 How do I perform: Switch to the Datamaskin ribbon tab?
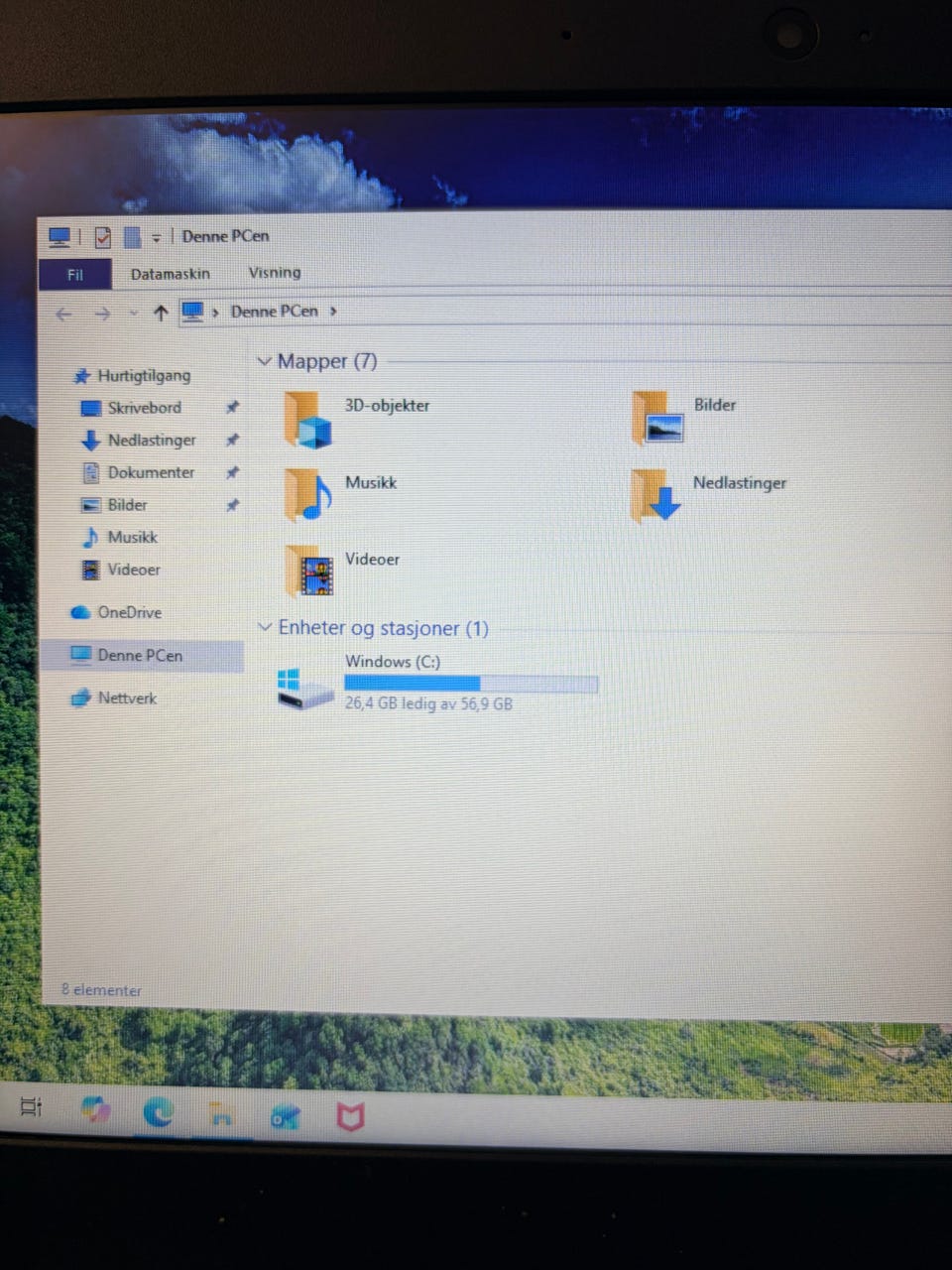171,274
